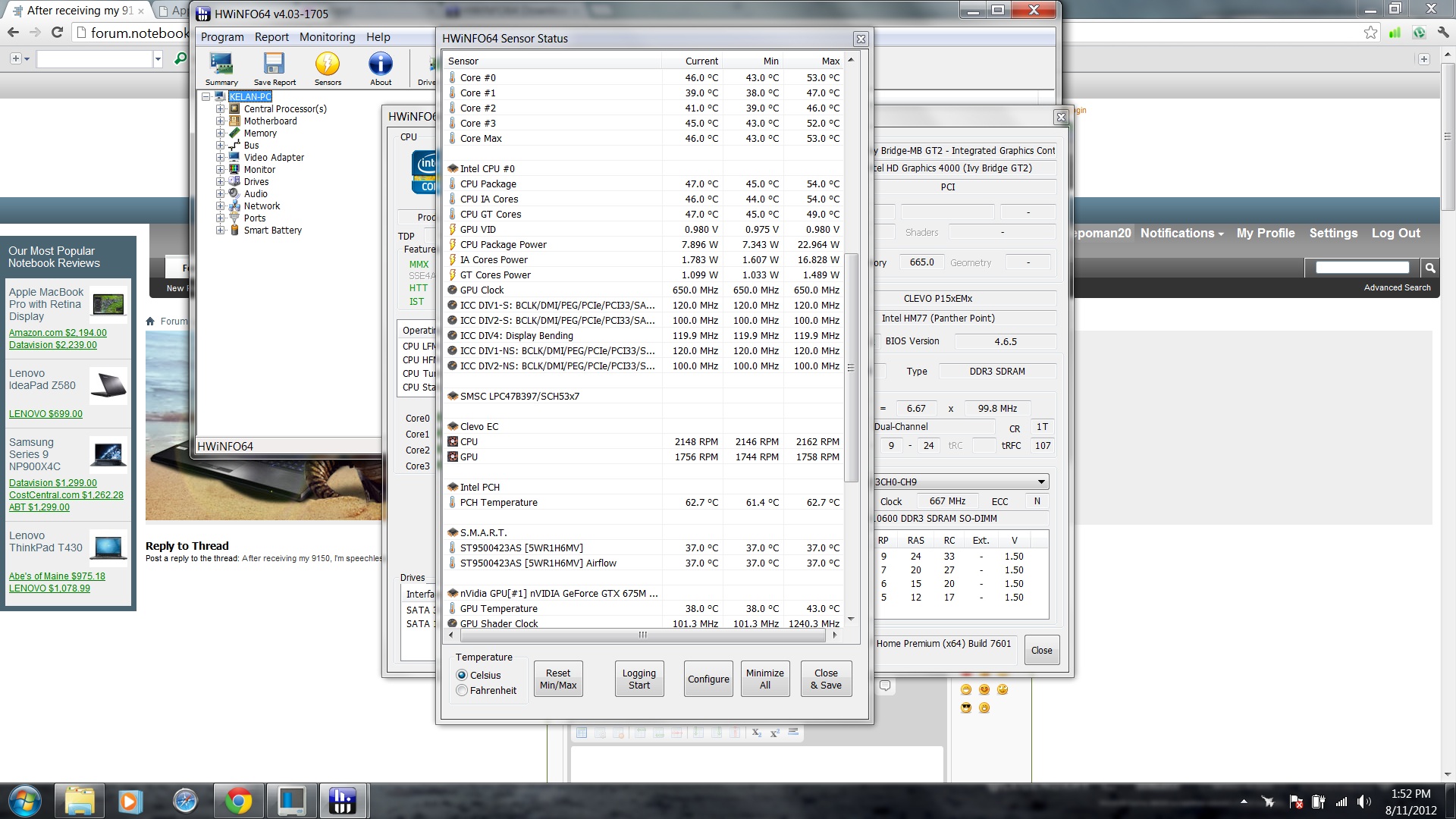Click the Intel CPU #0 group icon
The height and width of the screenshot is (819, 1456).
(x=453, y=168)
